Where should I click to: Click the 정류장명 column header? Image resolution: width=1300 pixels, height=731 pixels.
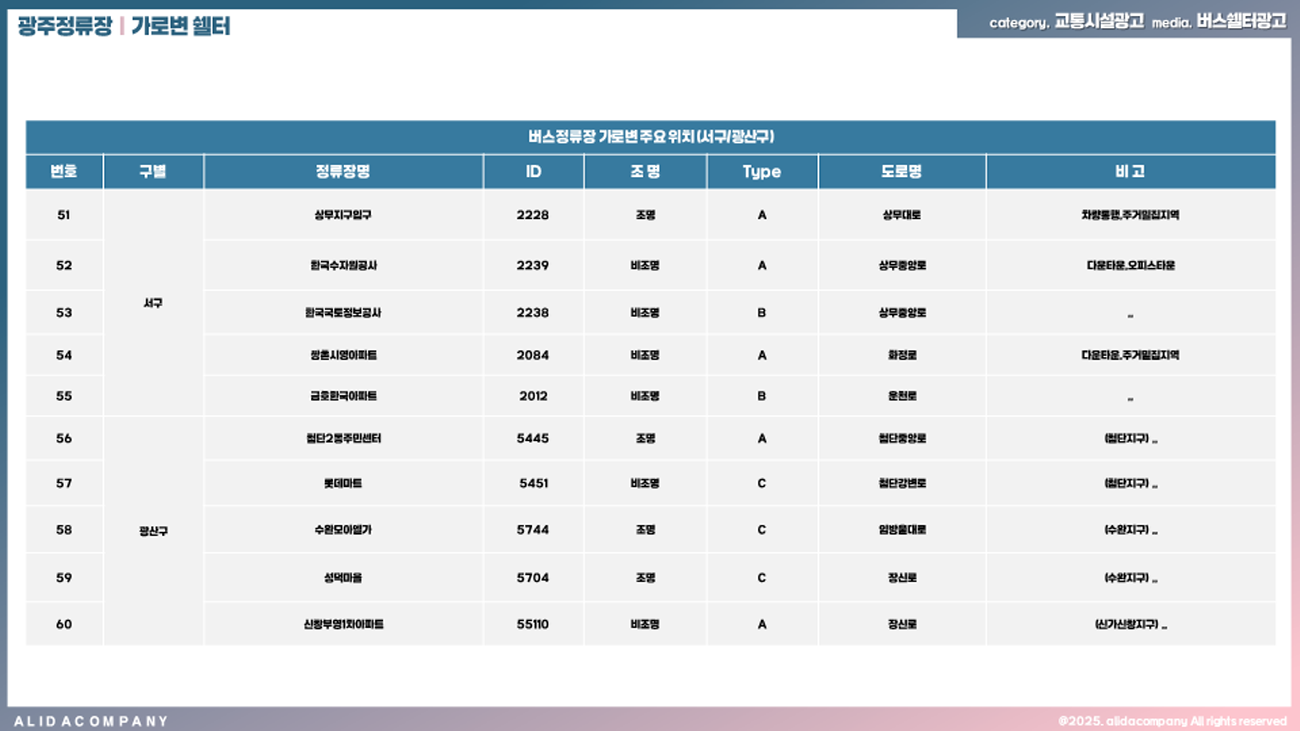pyautogui.click(x=343, y=172)
